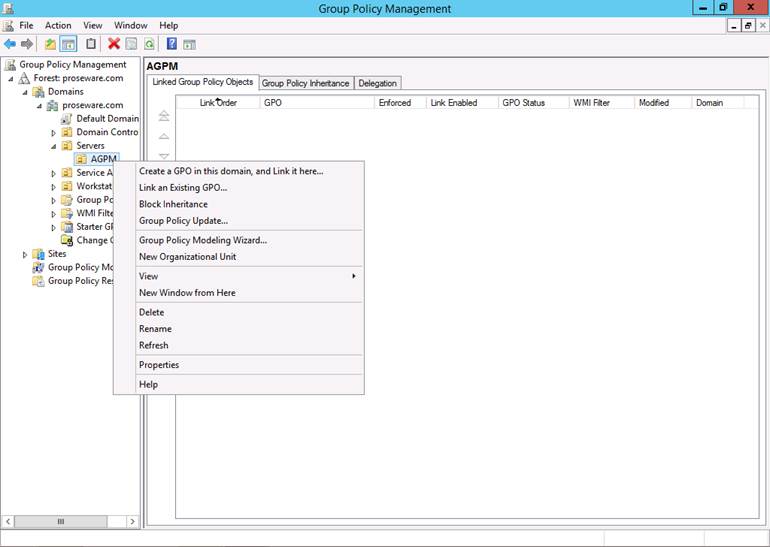Collapse the Servers tree node
This screenshot has height=547, width=770.
pyautogui.click(x=54, y=146)
